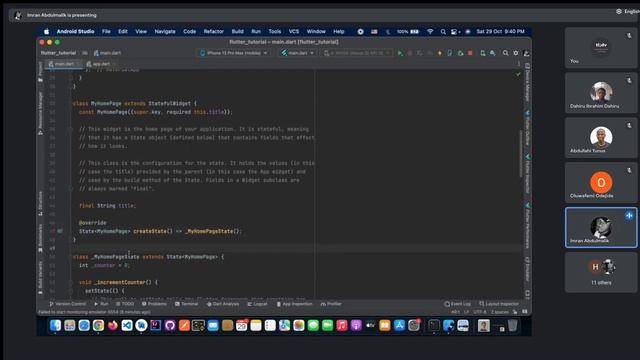Open Visual Studio Code from the Dock
This screenshot has height=360, width=640.
(127, 325)
